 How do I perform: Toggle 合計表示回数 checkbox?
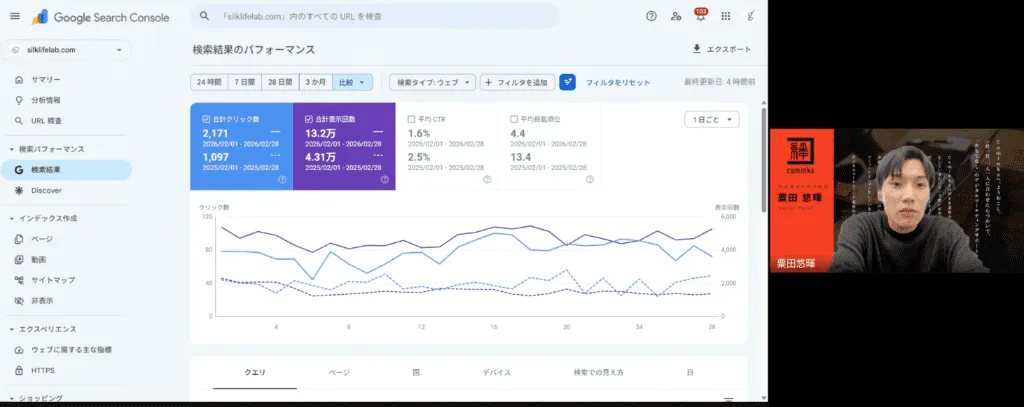(309, 120)
